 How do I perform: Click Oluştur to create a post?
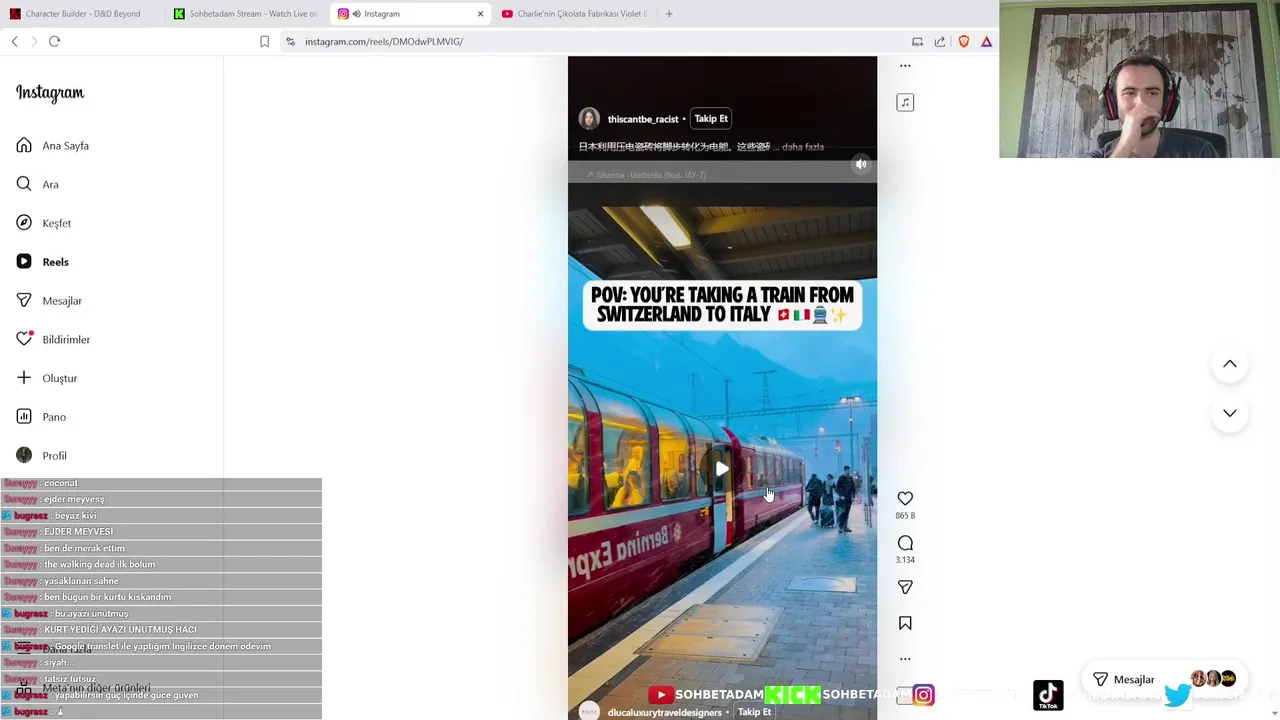tap(47, 378)
